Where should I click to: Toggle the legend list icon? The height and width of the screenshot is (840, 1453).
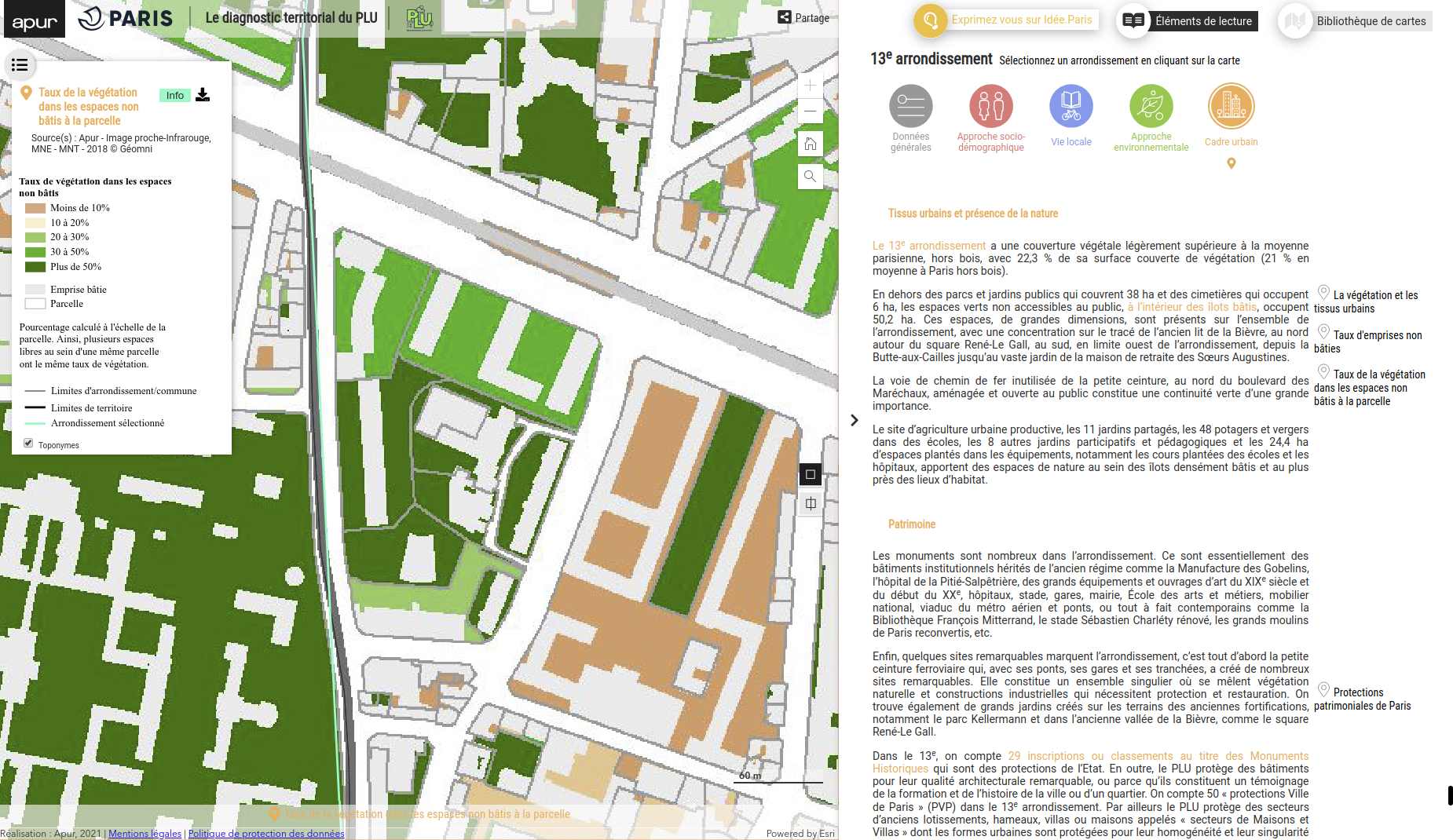(x=20, y=65)
